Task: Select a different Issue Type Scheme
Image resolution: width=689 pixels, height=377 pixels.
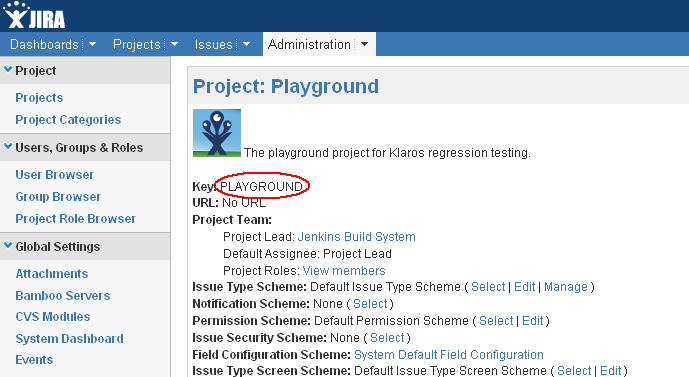Action: (488, 286)
